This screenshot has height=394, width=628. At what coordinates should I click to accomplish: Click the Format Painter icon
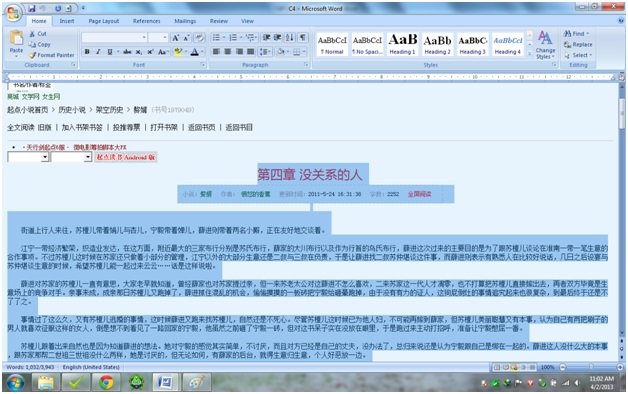[32, 55]
